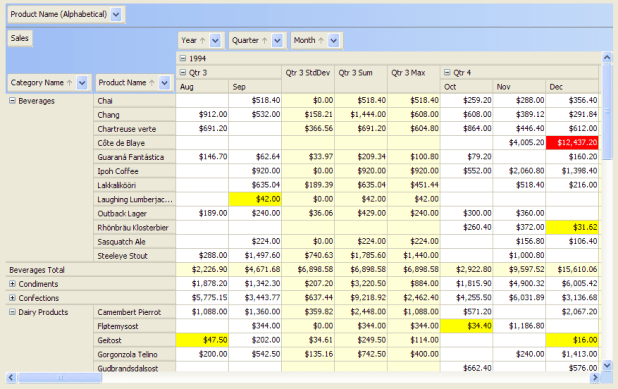
Task: Select the Camembert Pierrot row header
Action: coord(135,313)
